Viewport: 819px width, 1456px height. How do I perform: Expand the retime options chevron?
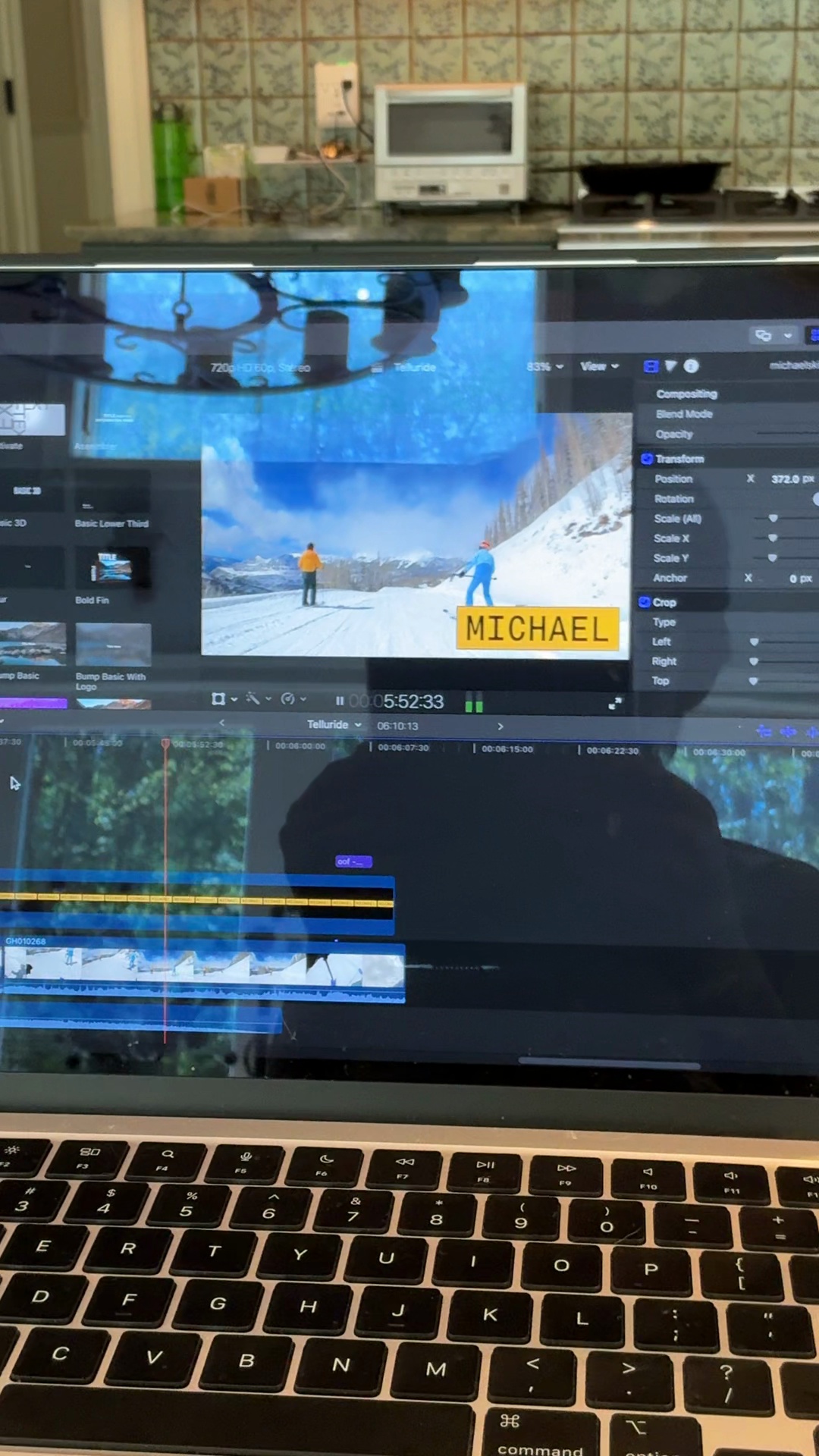coord(303,699)
